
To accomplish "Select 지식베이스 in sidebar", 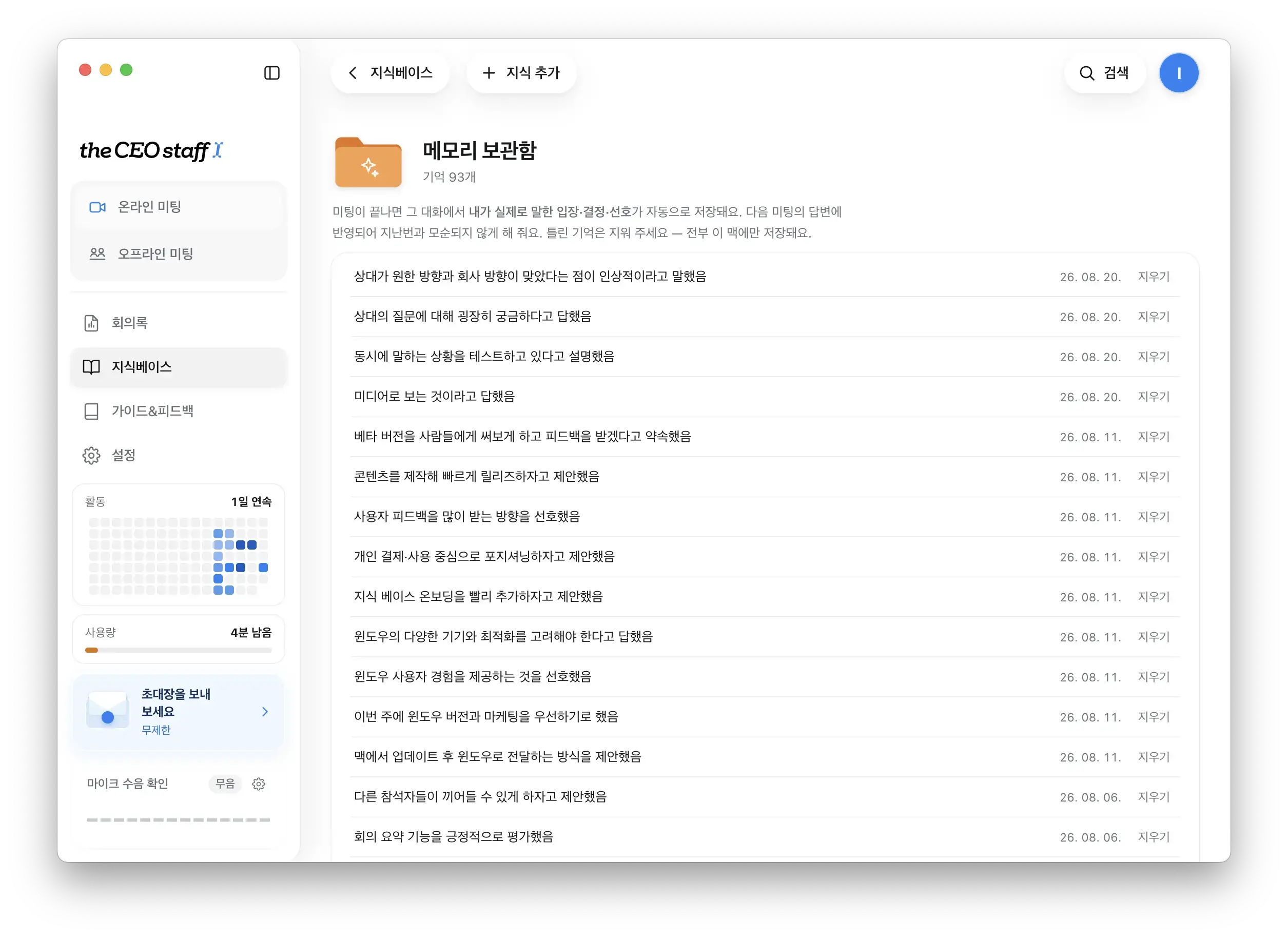I will [179, 367].
